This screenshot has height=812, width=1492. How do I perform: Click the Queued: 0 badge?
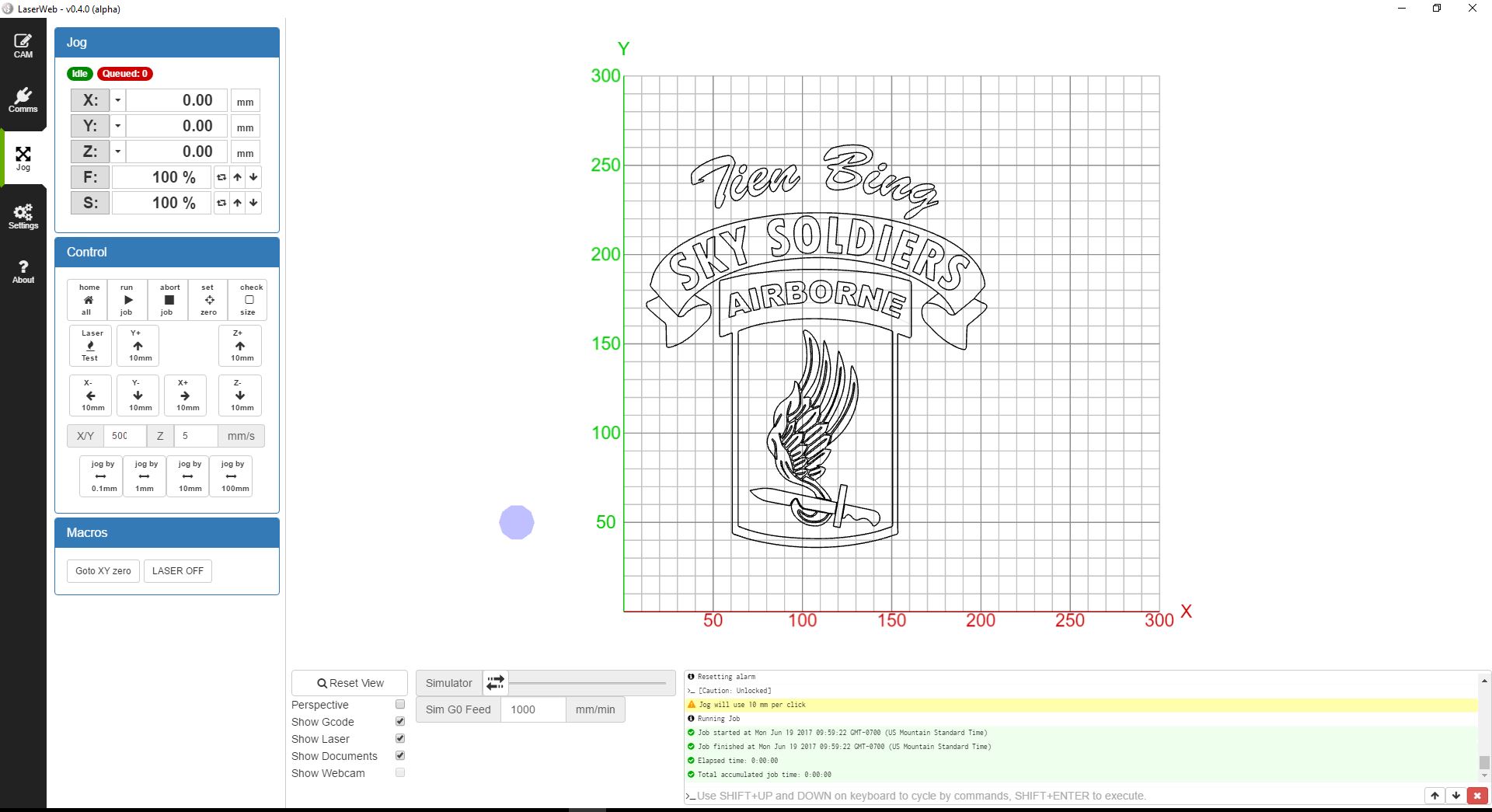(125, 74)
